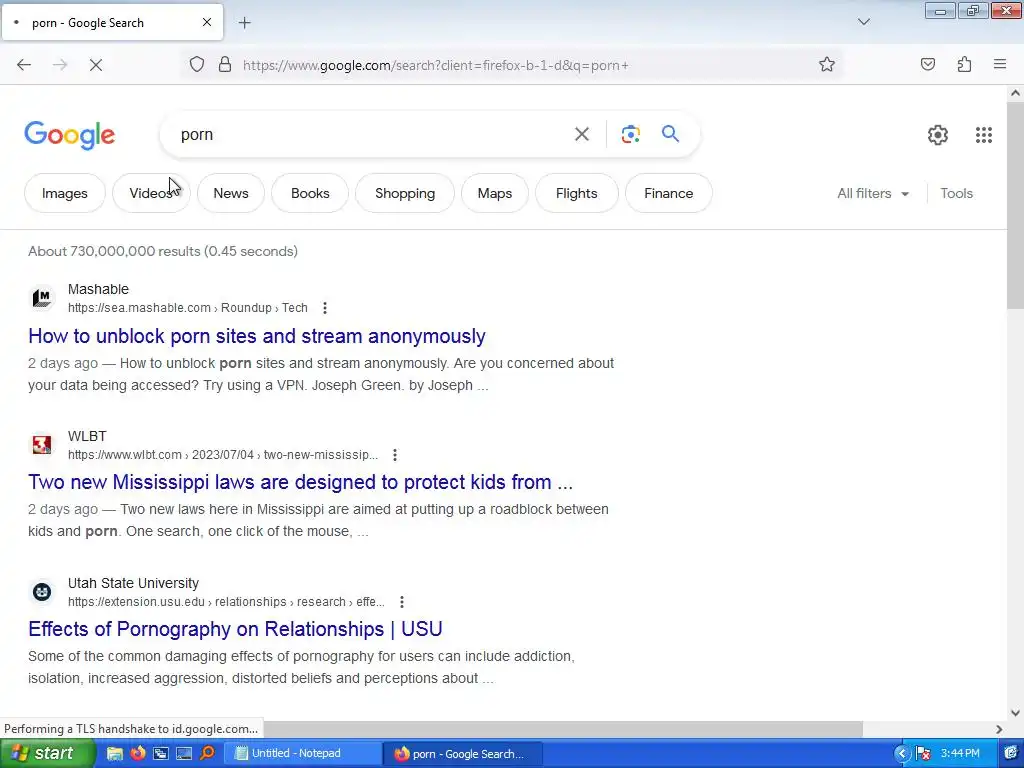The image size is (1024, 768).
Task: Switch to Books results
Action: [310, 193]
